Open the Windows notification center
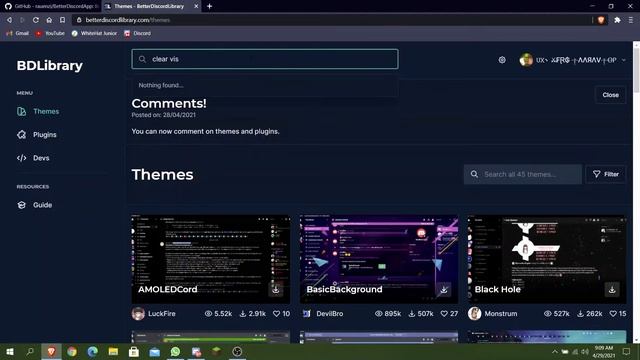Screen dimensions: 640x360 click(627, 351)
